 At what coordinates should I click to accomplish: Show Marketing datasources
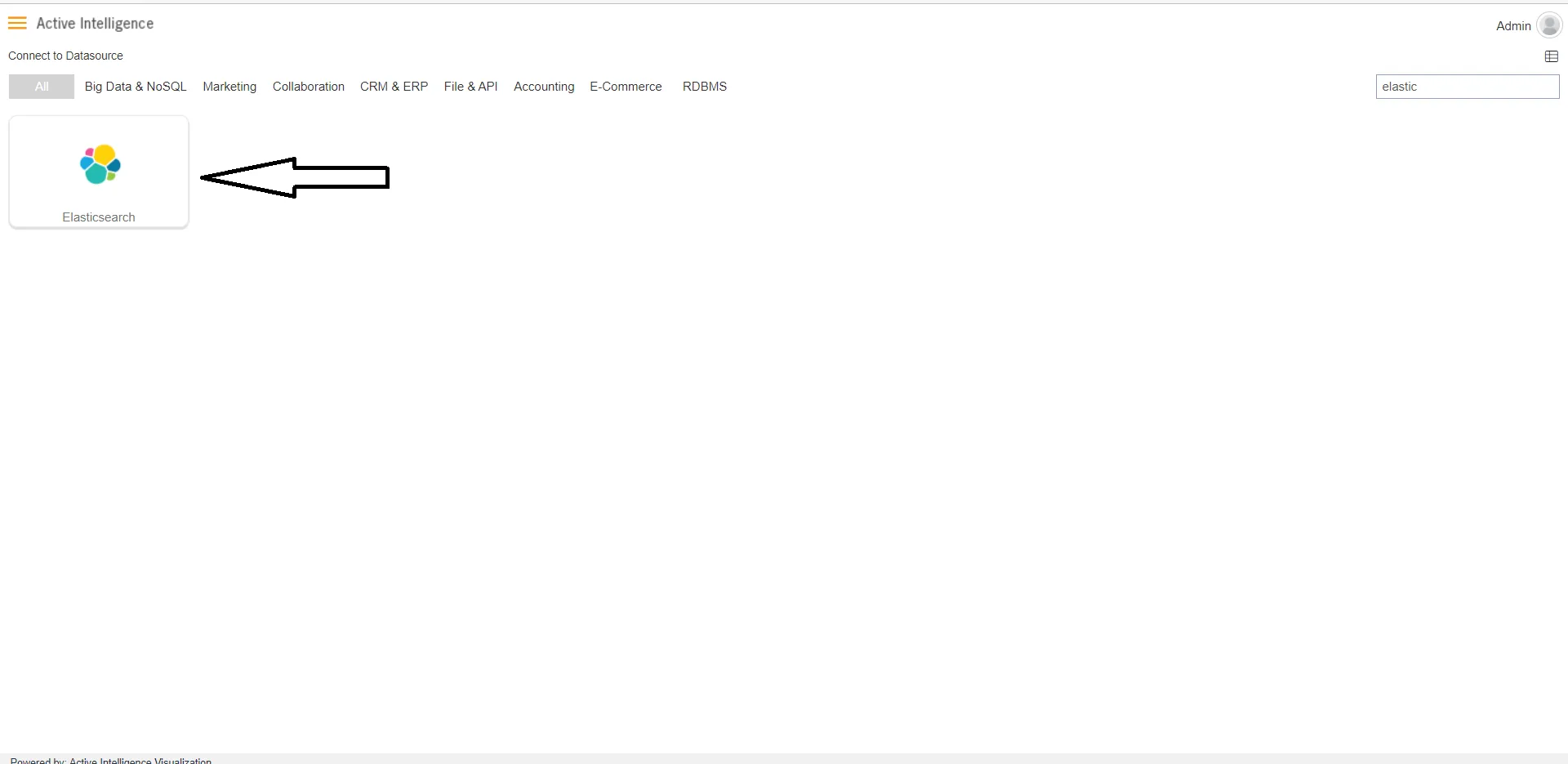[x=229, y=87]
